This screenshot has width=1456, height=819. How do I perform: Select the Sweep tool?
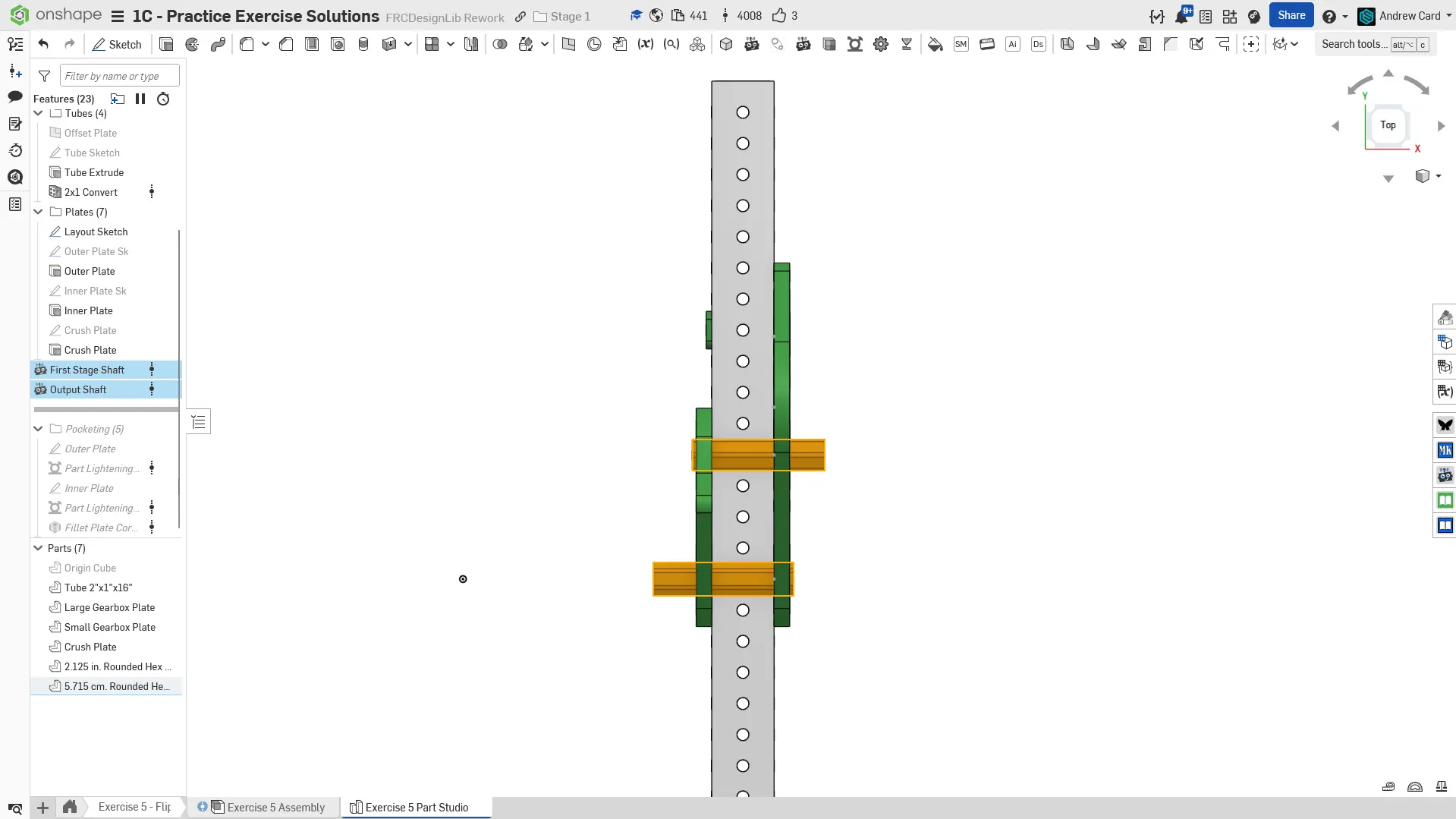(x=218, y=44)
